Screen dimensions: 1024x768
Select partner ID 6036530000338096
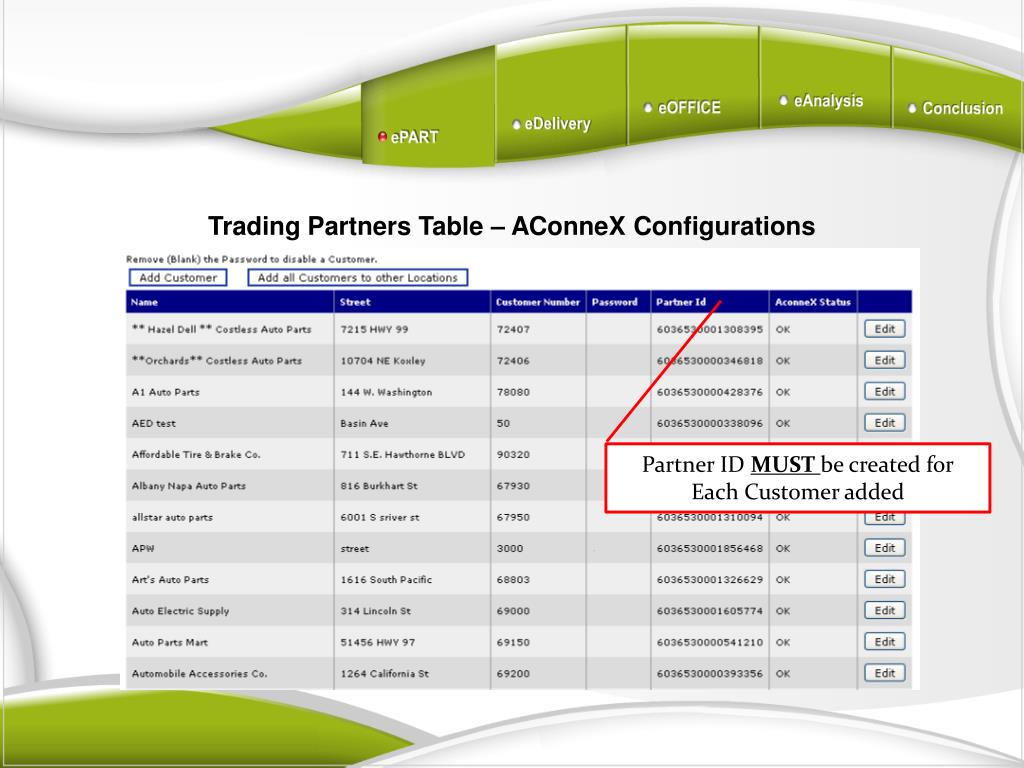pos(710,424)
